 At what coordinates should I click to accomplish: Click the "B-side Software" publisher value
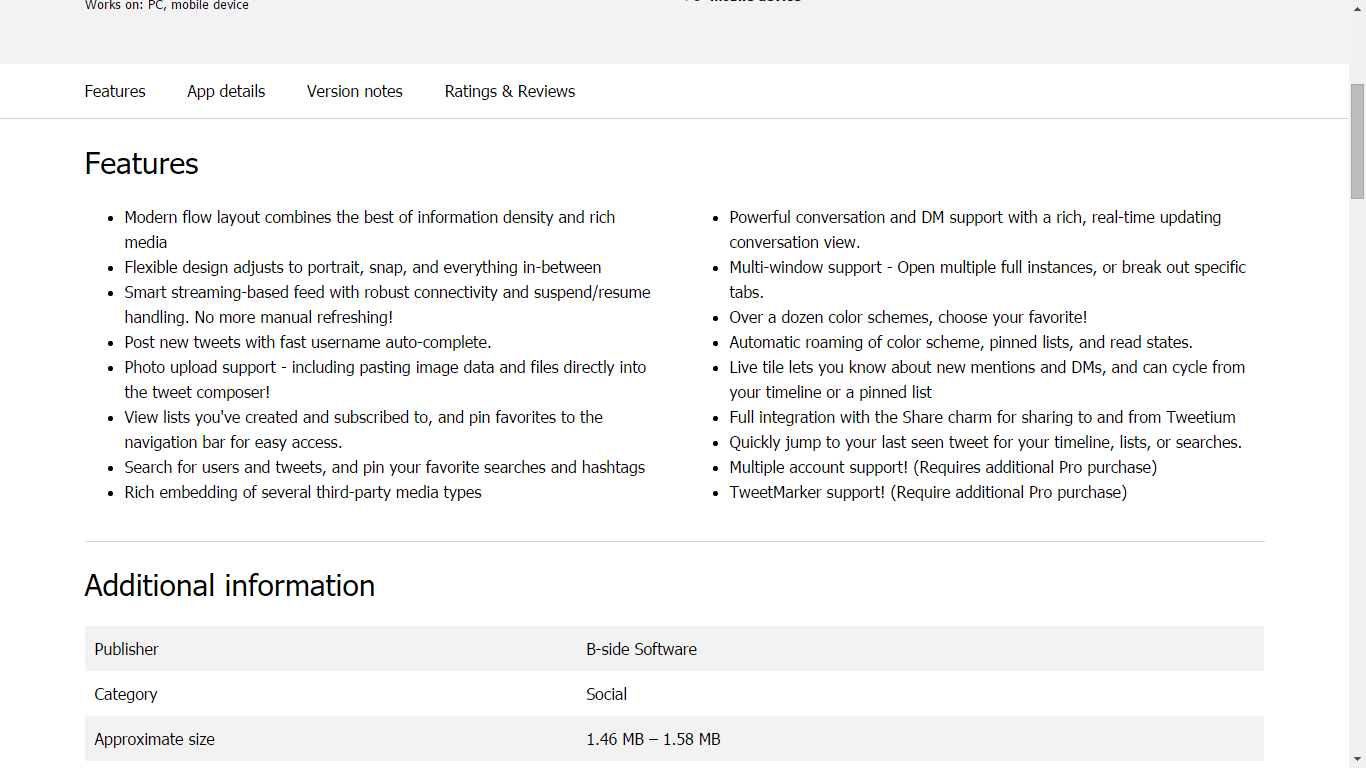tap(642, 649)
